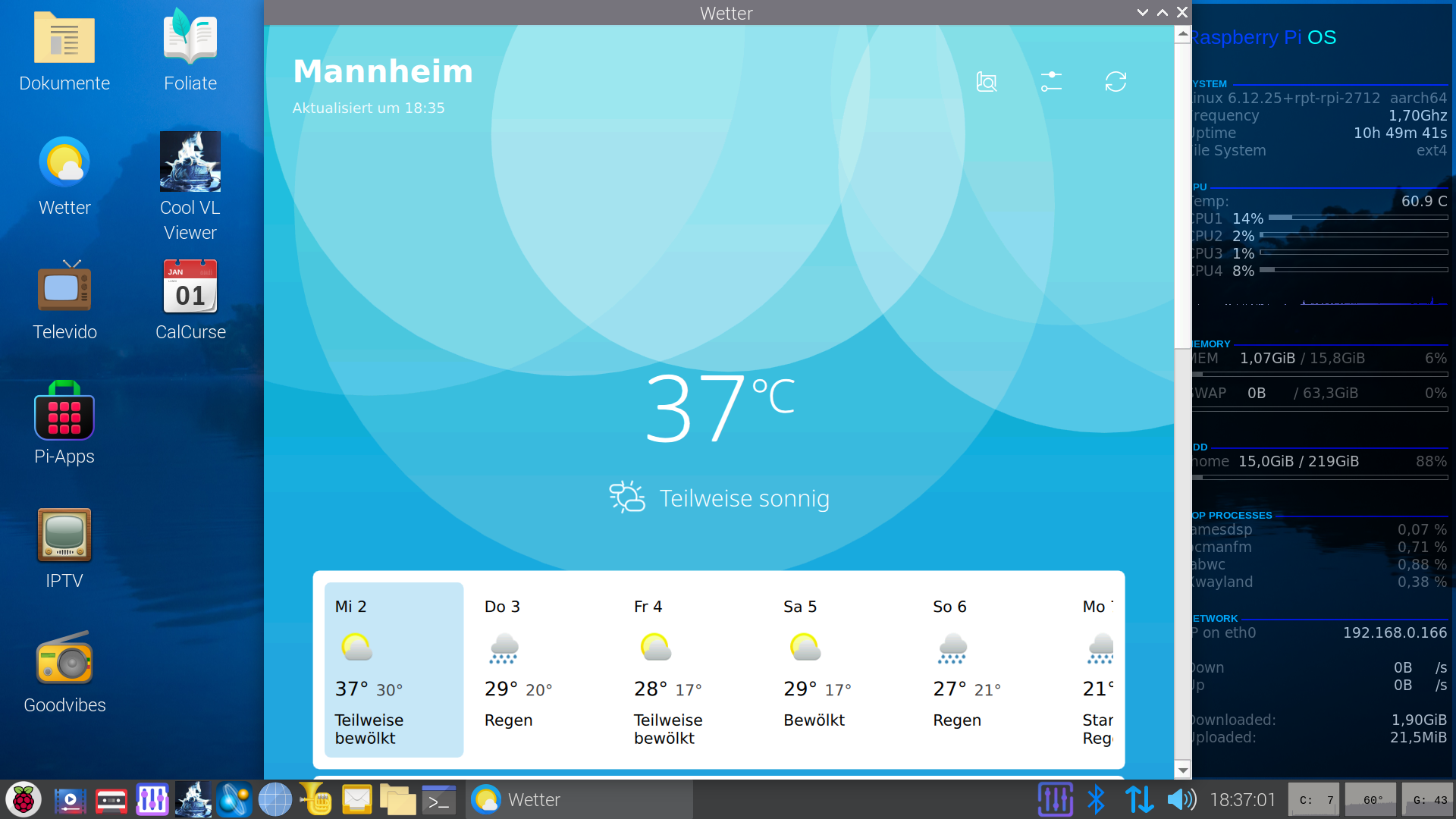Click scrollbar down arrow in Wetter
This screenshot has height=819, width=1456.
point(1182,770)
